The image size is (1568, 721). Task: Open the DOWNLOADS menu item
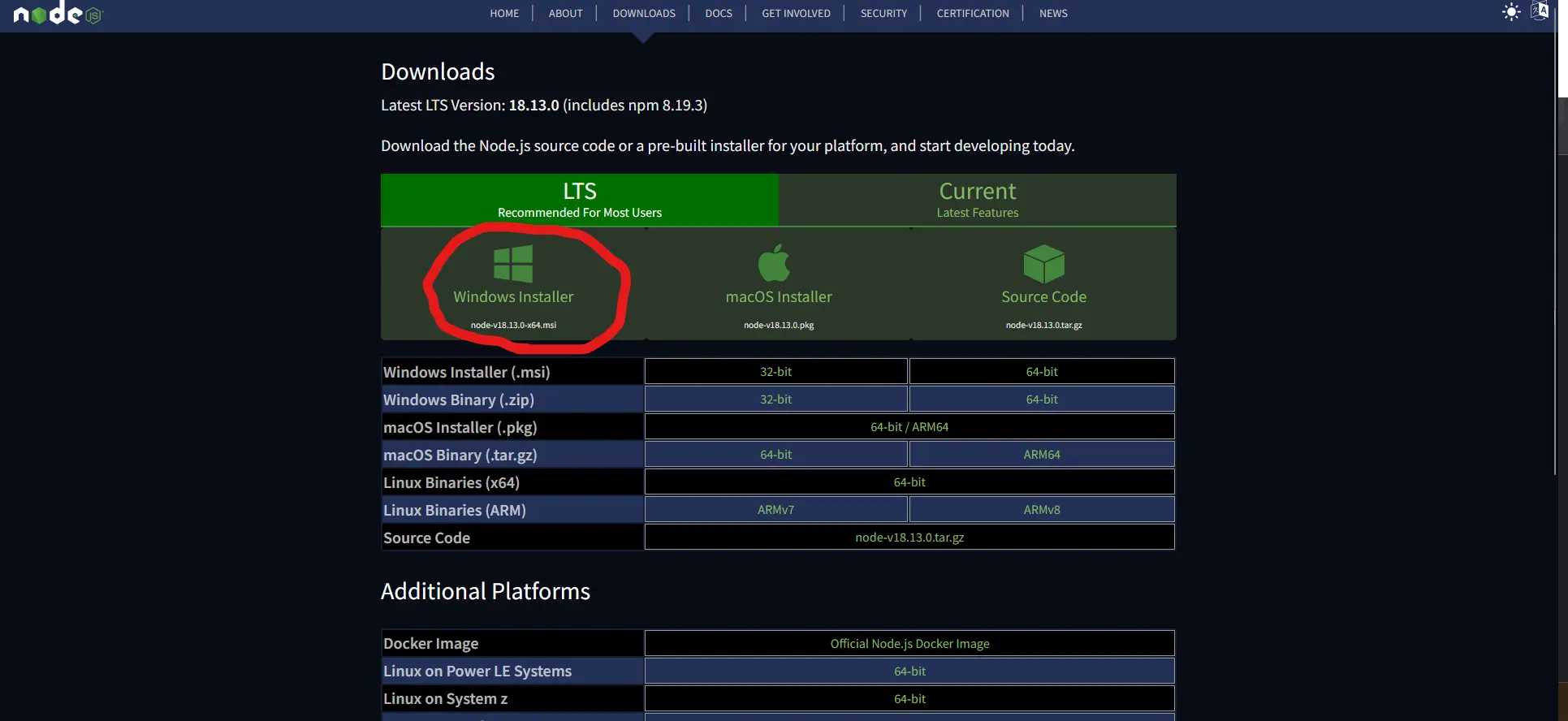pos(644,13)
